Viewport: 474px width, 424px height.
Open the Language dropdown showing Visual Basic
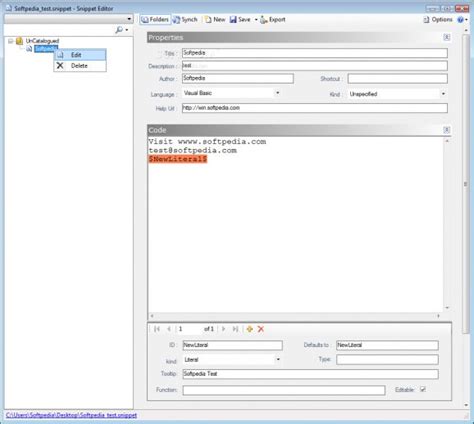[x=232, y=93]
